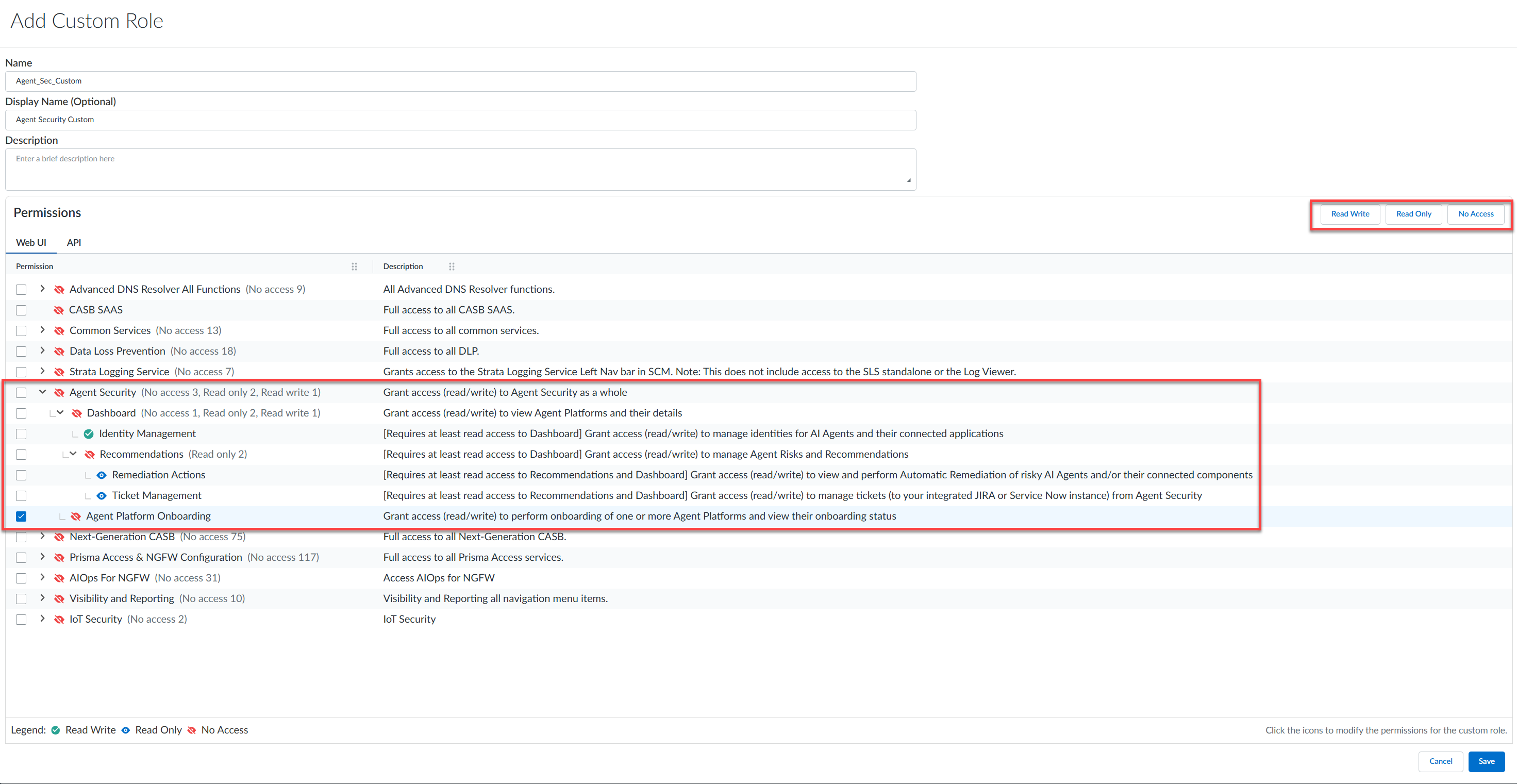Click the Read Only button
1517x784 pixels.
click(x=1413, y=214)
